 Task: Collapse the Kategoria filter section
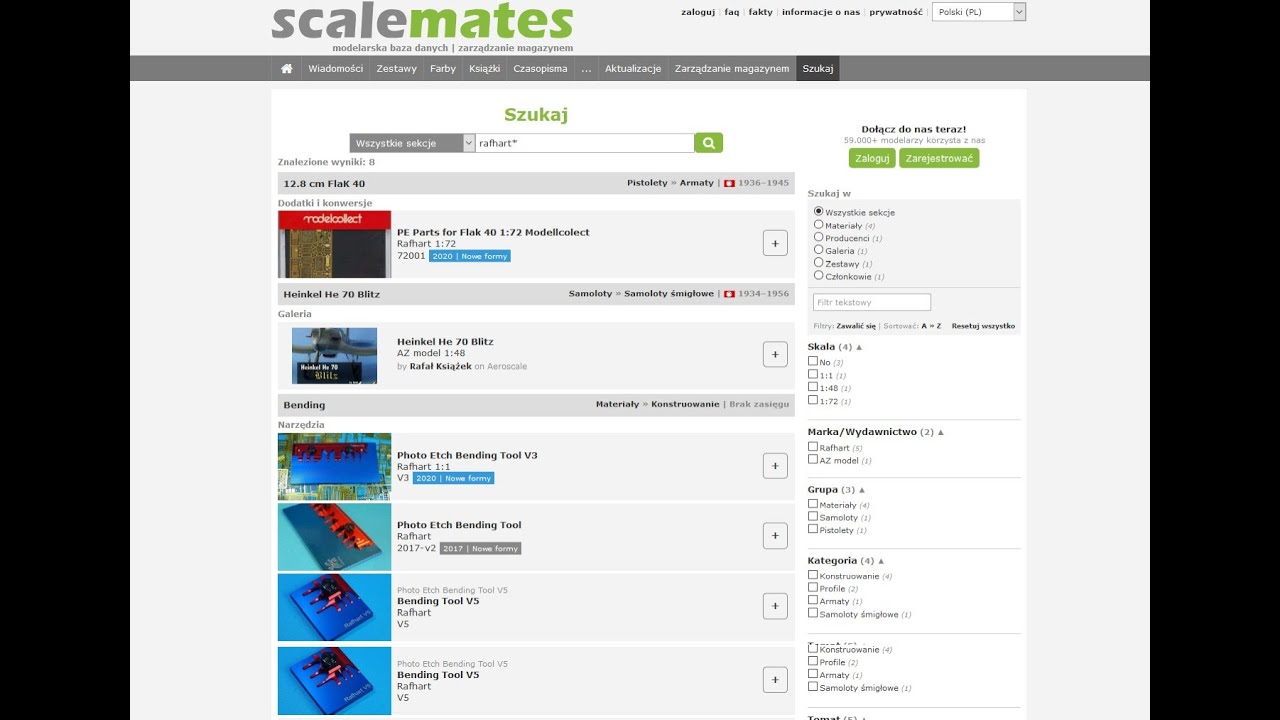881,561
